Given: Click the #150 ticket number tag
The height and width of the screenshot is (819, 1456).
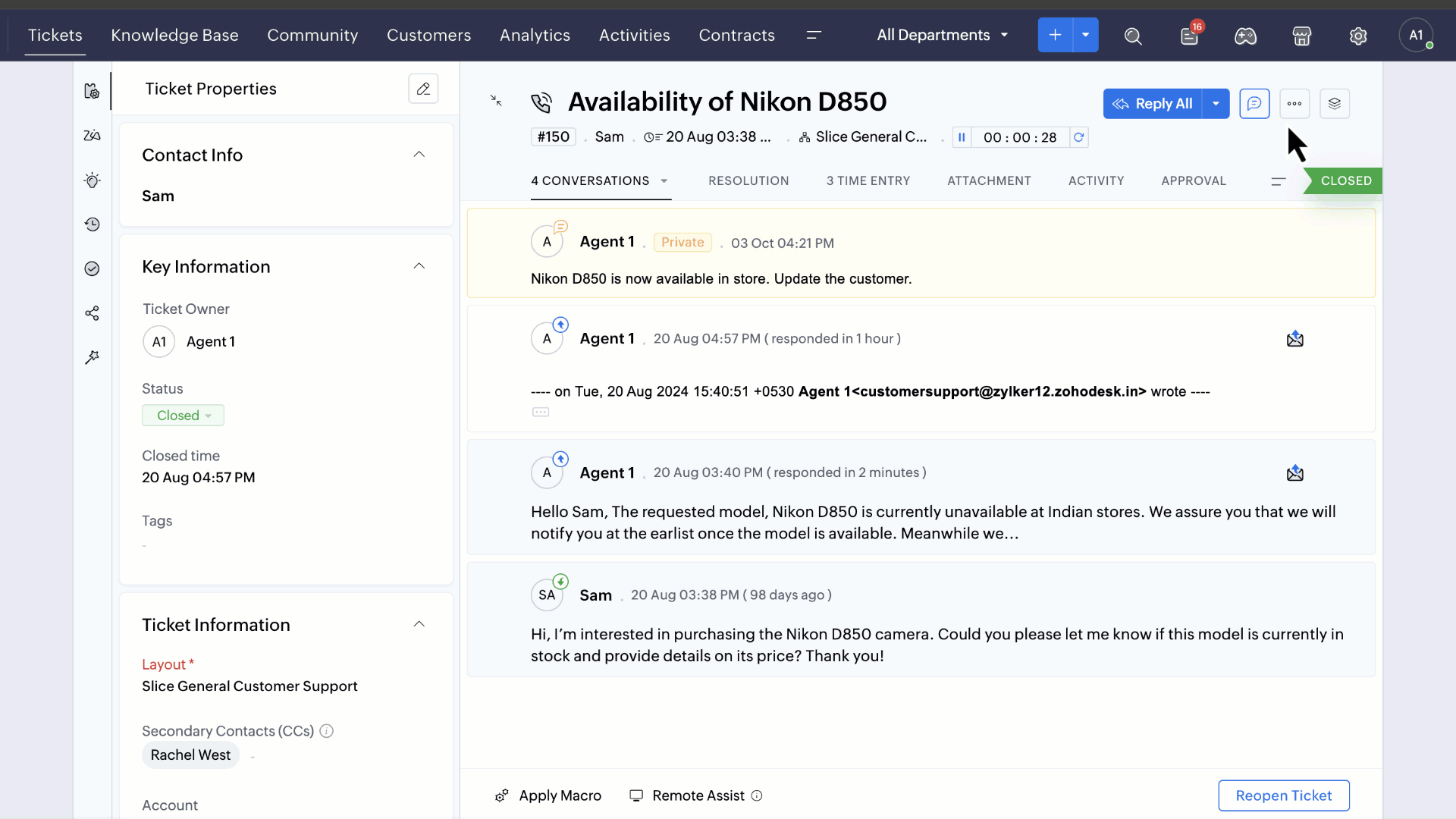Looking at the screenshot, I should 554,136.
